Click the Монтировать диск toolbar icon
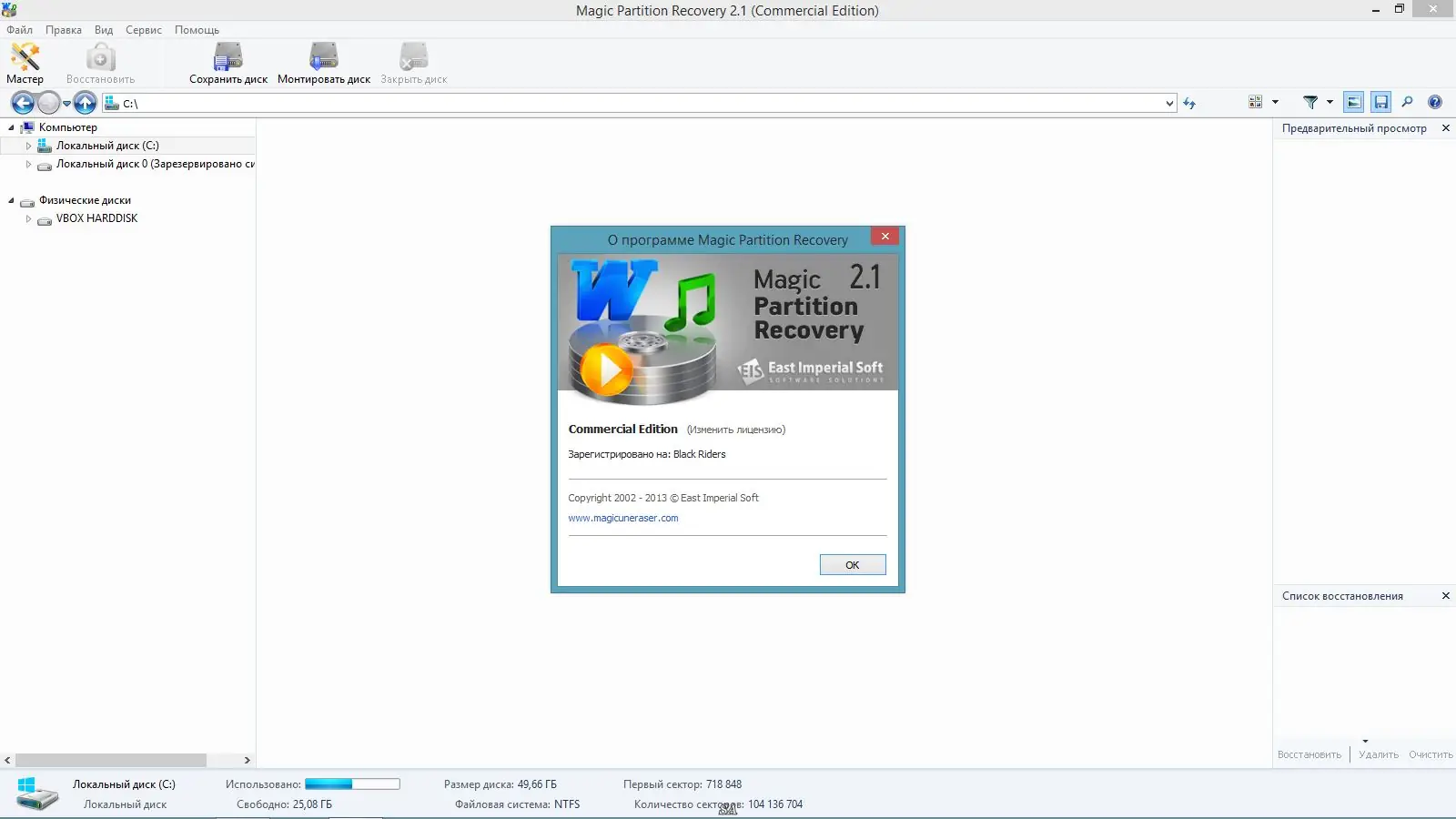Screen dimensions: 1456x819 [x=323, y=56]
